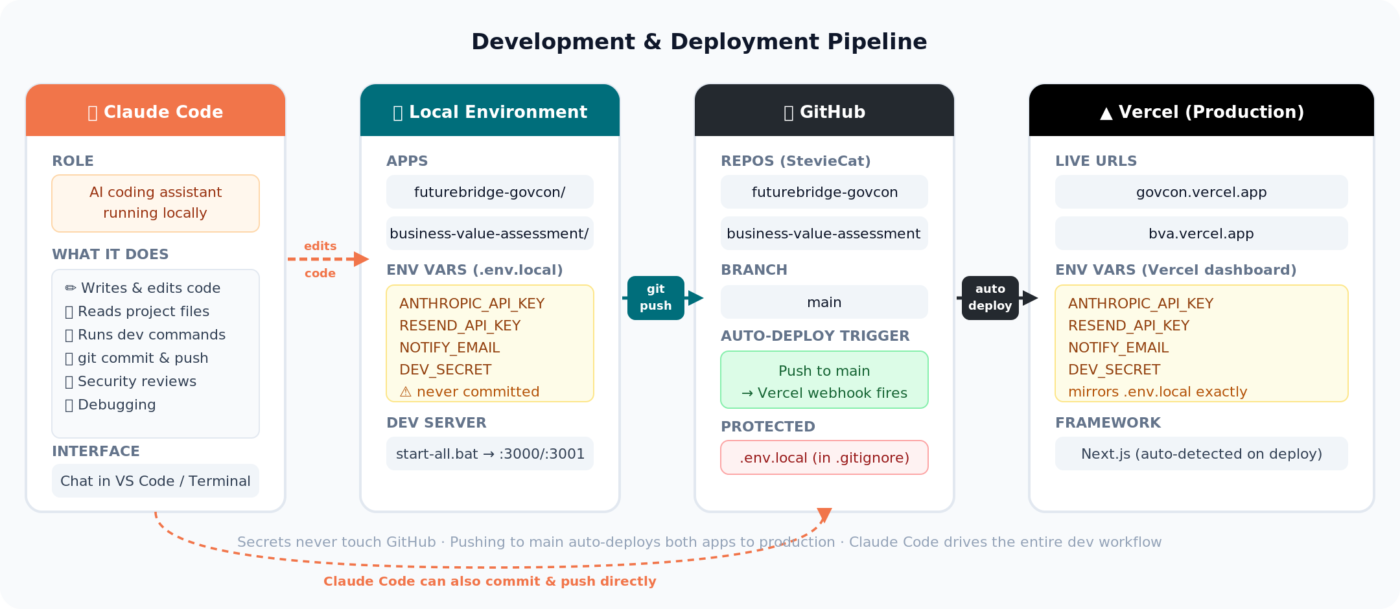
Task: Select the futurebridge-govcon repo under GitHub
Action: click(824, 192)
